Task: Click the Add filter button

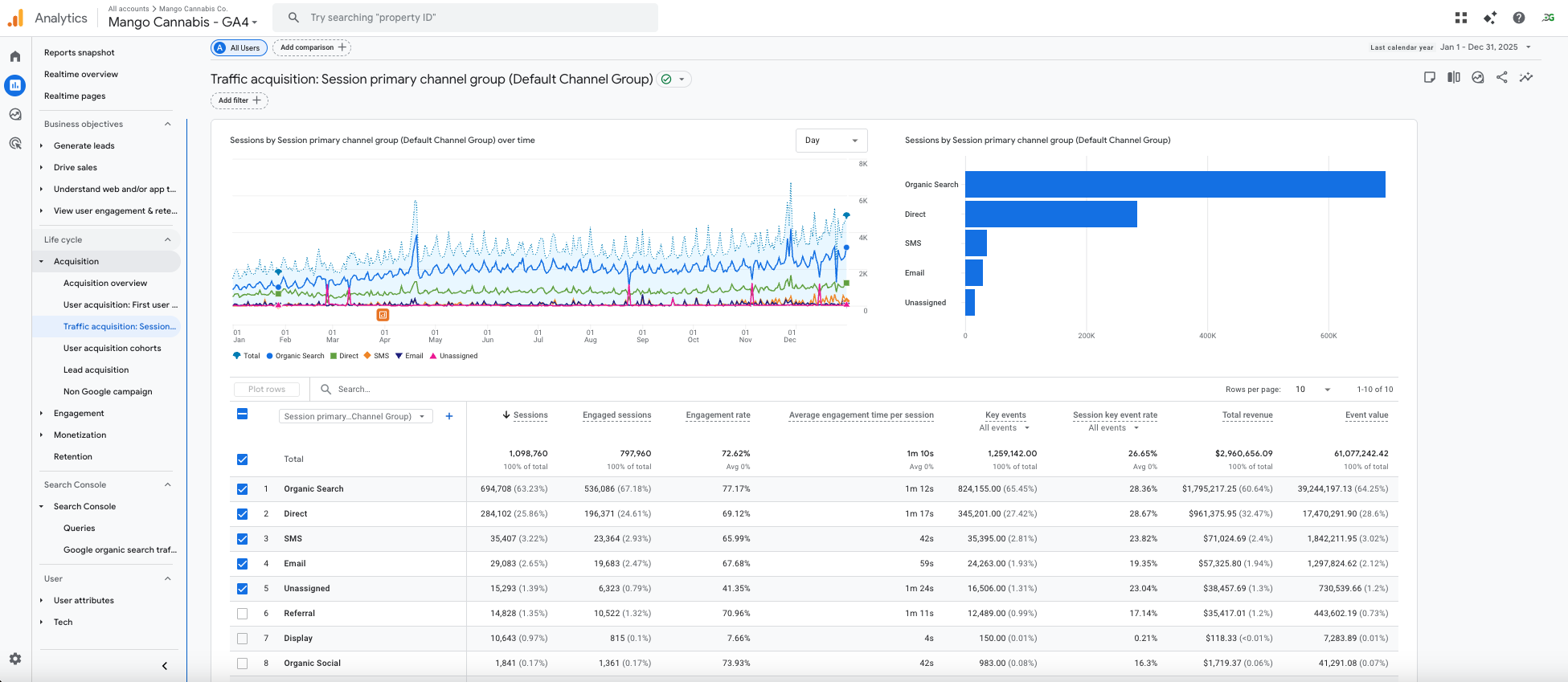Action: (239, 100)
